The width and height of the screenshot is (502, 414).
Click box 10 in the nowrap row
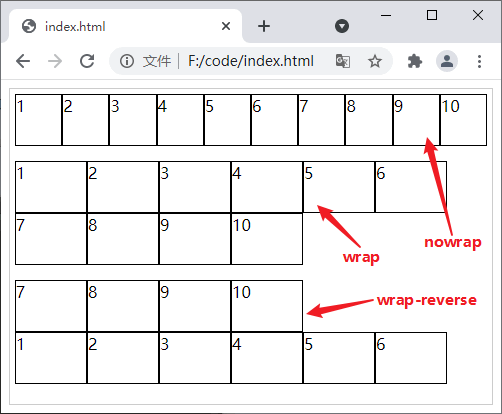pyautogui.click(x=463, y=120)
